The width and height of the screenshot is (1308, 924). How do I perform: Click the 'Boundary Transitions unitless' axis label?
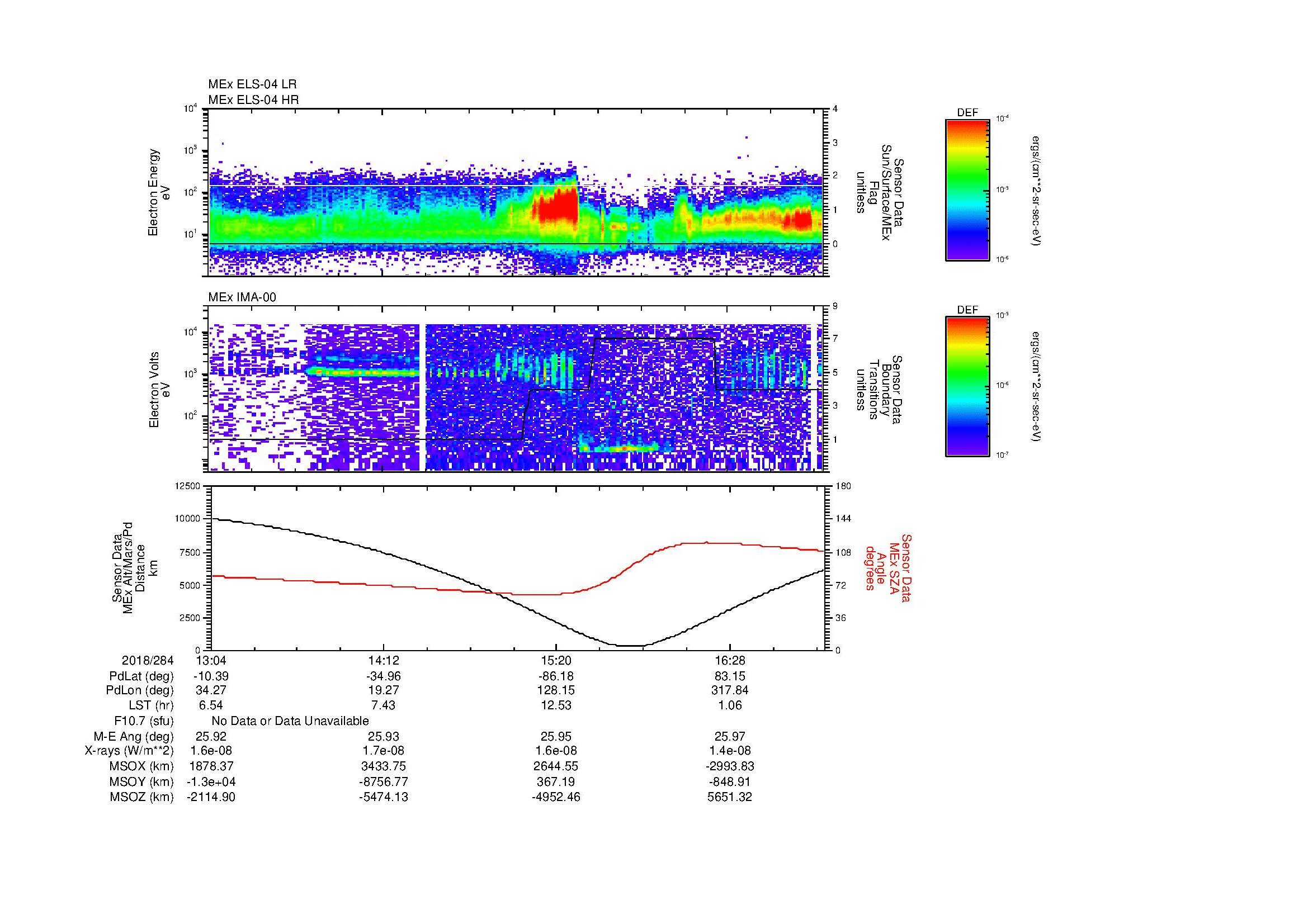880,390
